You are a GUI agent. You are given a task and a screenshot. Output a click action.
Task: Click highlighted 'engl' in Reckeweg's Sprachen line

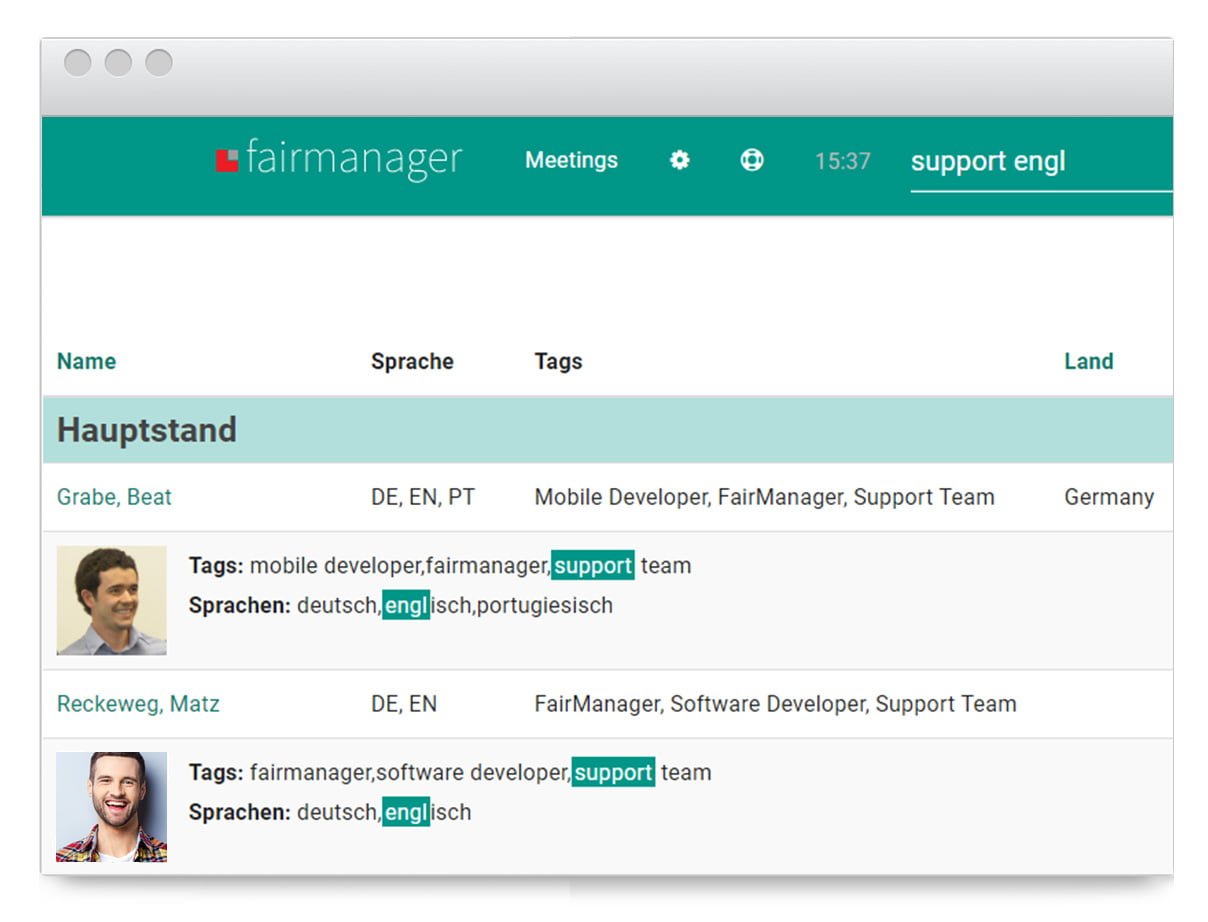406,812
